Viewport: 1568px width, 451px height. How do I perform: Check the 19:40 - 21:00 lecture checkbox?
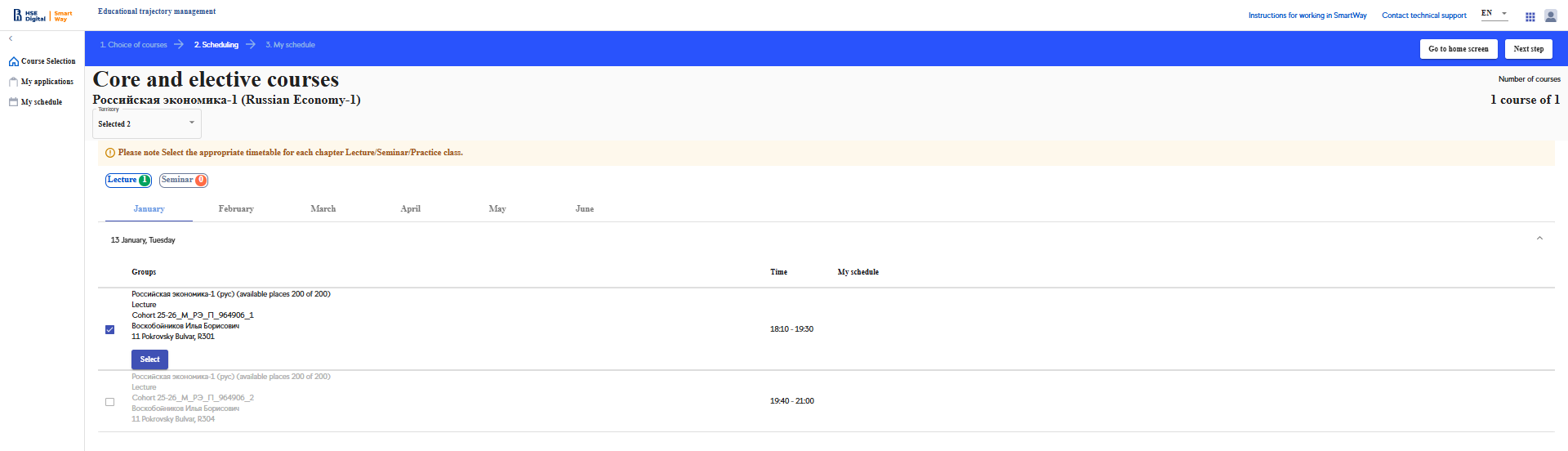pyautogui.click(x=109, y=402)
